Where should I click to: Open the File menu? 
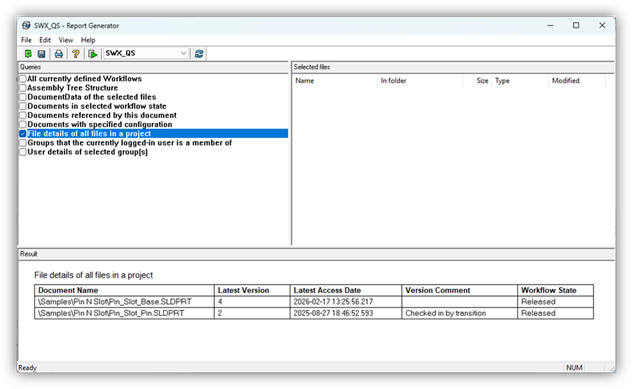point(26,40)
